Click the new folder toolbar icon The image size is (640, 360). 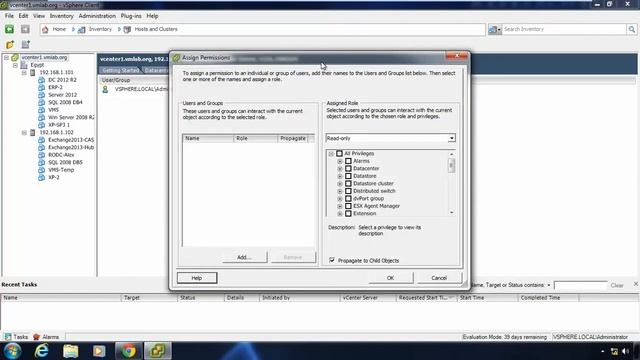[x=10, y=44]
